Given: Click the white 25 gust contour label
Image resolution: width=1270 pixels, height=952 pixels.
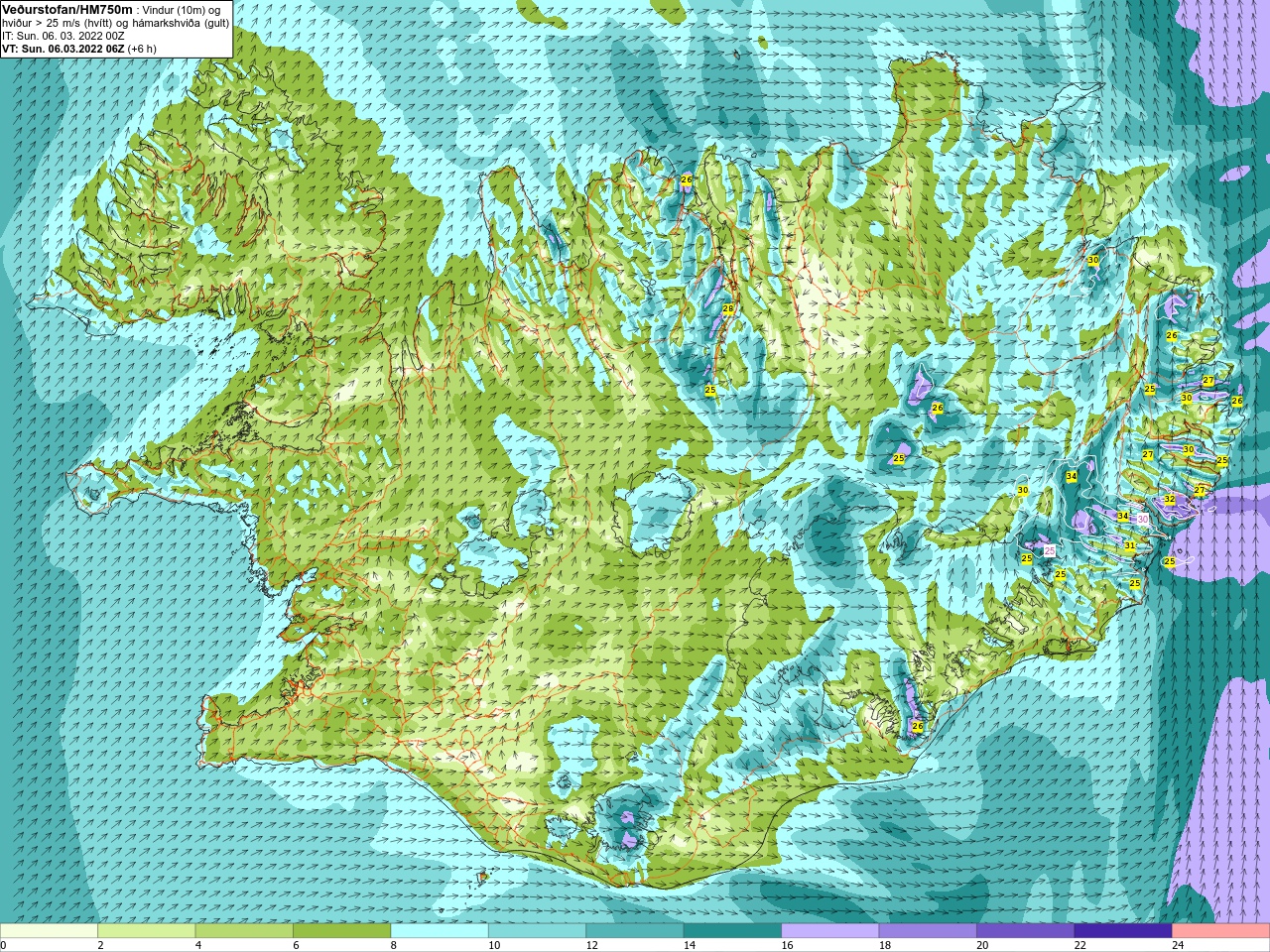Looking at the screenshot, I should [x=1049, y=550].
